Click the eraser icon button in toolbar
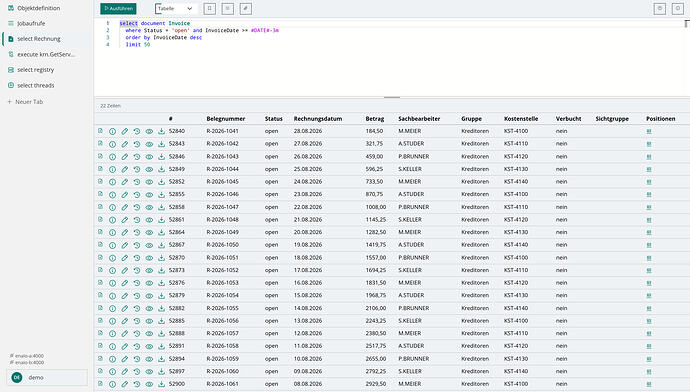The image size is (690, 392). (246, 8)
